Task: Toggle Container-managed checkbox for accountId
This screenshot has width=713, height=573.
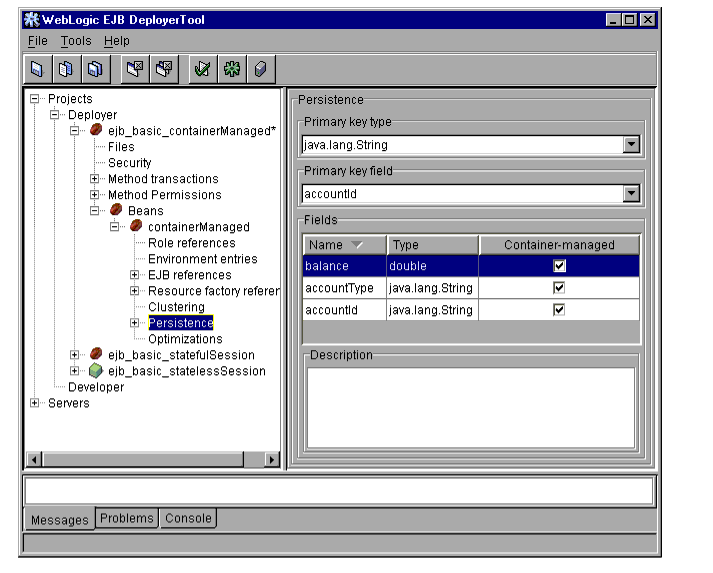Action: point(559,310)
